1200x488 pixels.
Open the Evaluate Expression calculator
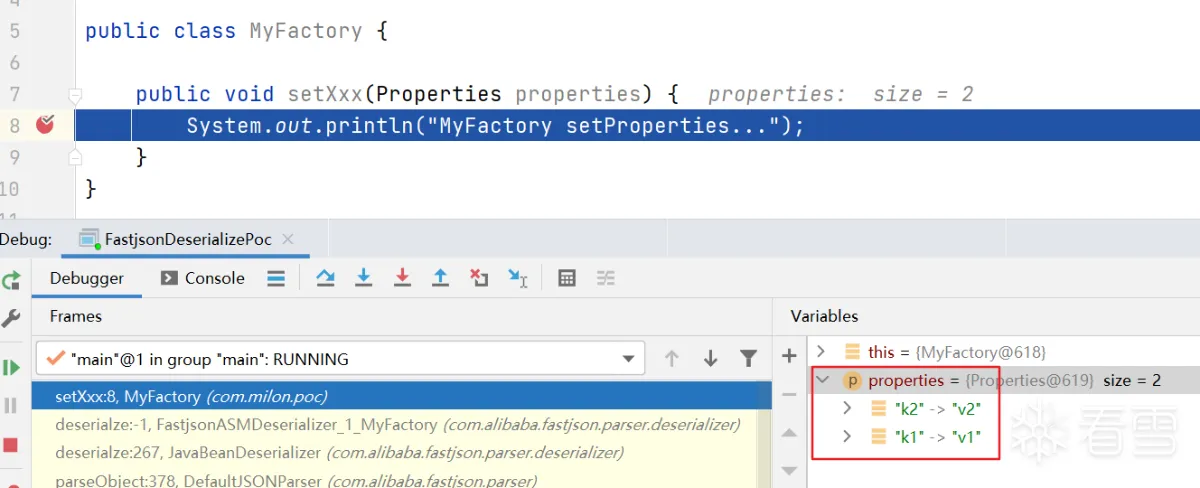567,278
